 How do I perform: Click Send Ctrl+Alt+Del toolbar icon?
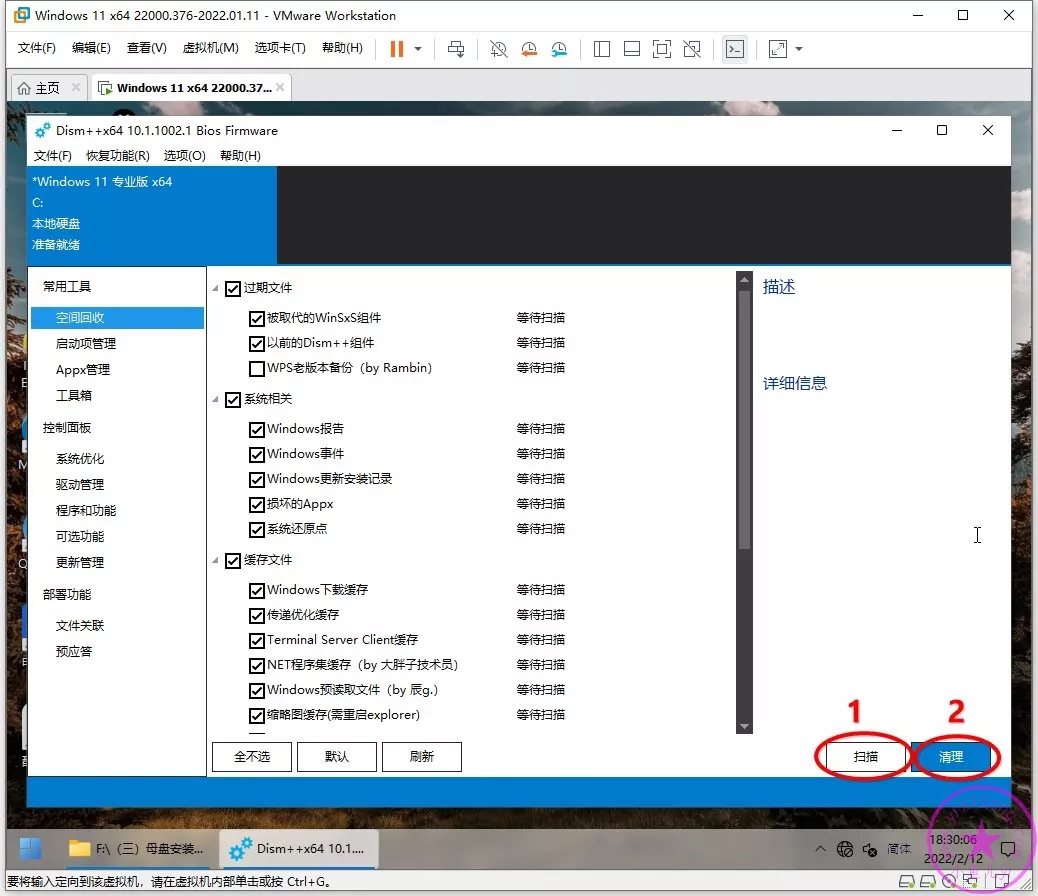[456, 49]
